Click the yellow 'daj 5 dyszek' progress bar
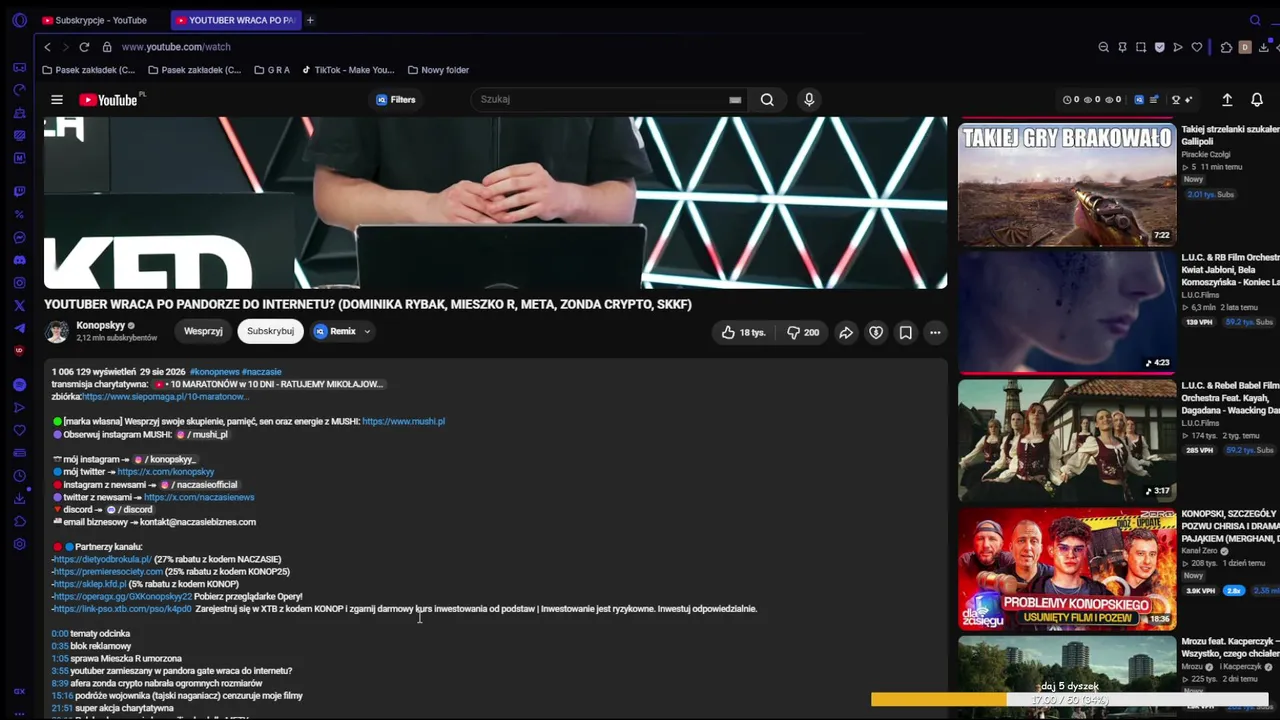 tap(1069, 699)
